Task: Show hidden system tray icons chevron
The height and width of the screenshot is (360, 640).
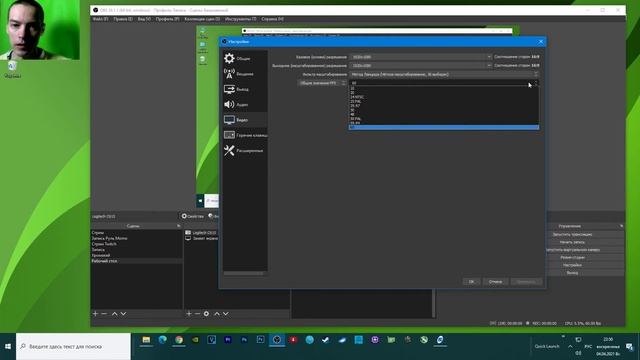Action: [x=570, y=347]
